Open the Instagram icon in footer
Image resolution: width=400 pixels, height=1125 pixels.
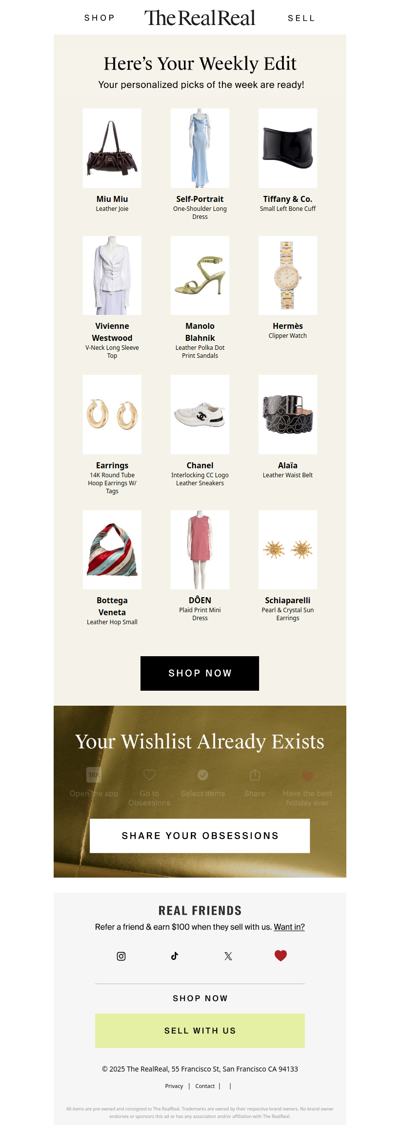pos(121,956)
